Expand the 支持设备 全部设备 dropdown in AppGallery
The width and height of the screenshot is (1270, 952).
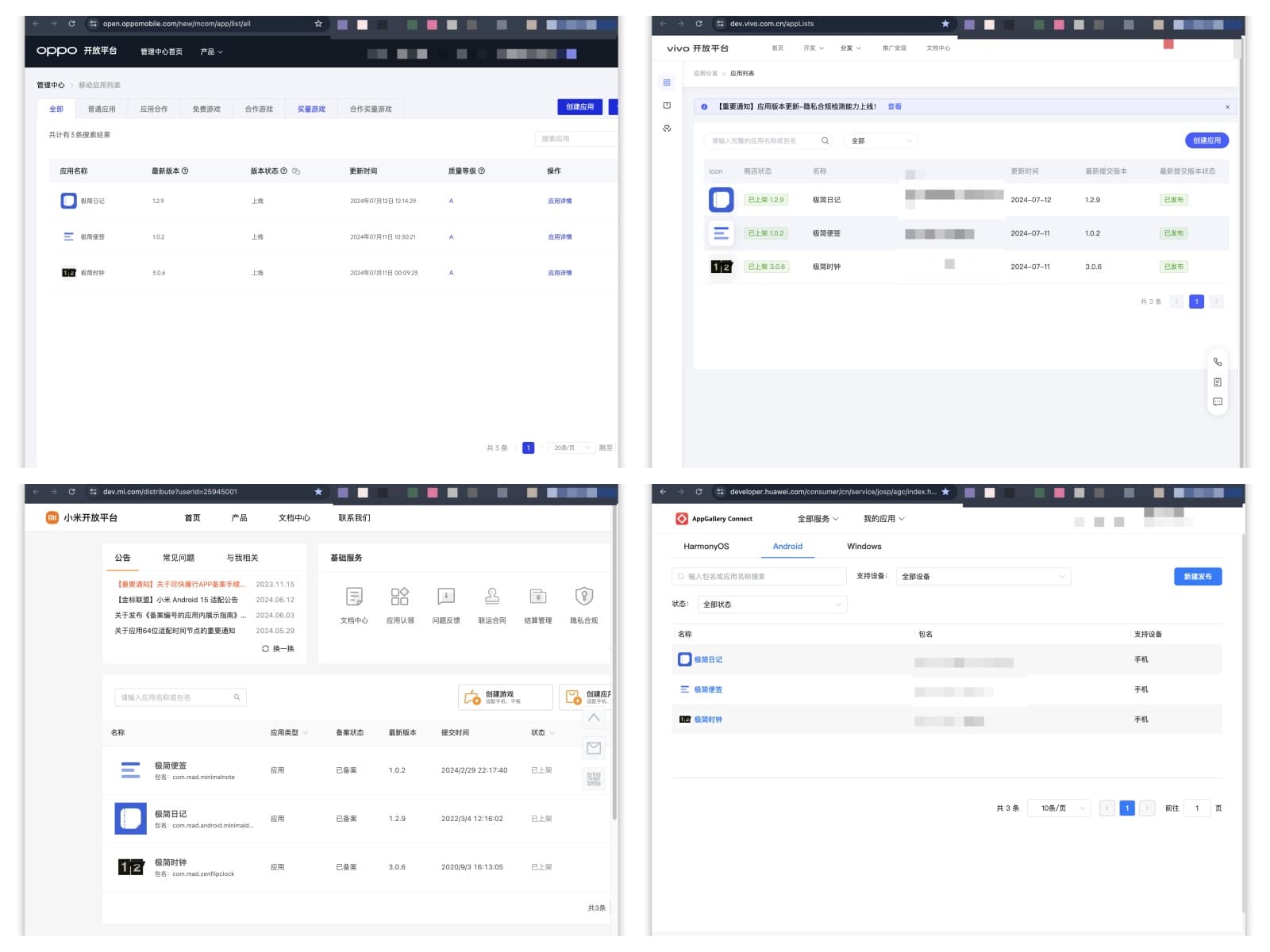(983, 577)
